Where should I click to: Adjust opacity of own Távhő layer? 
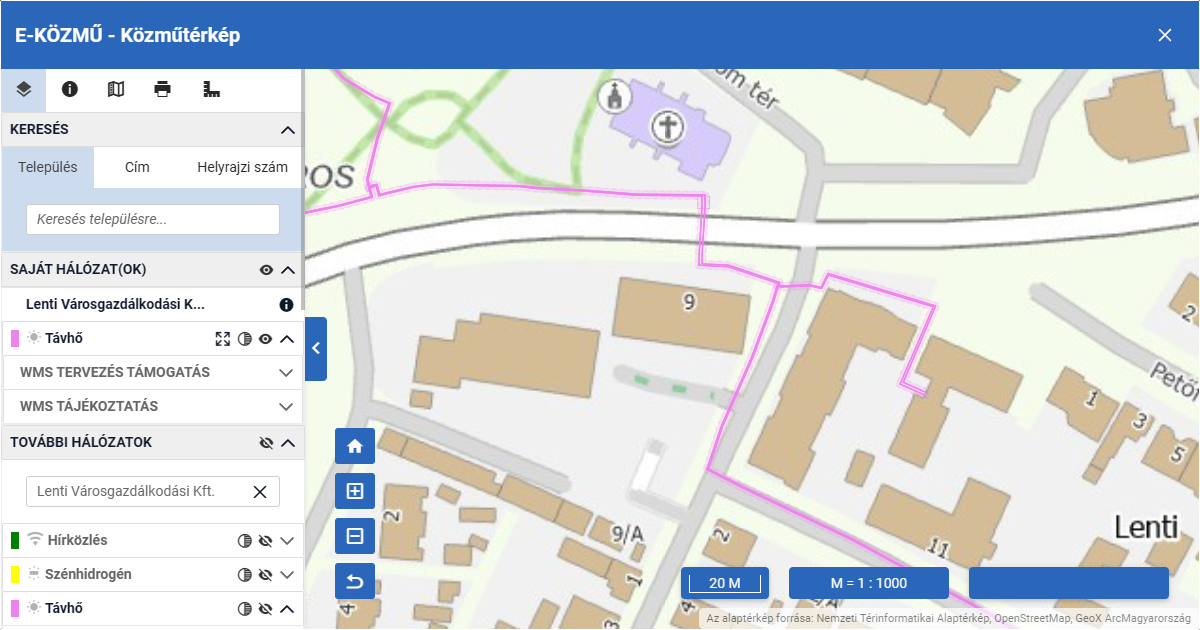tap(245, 339)
